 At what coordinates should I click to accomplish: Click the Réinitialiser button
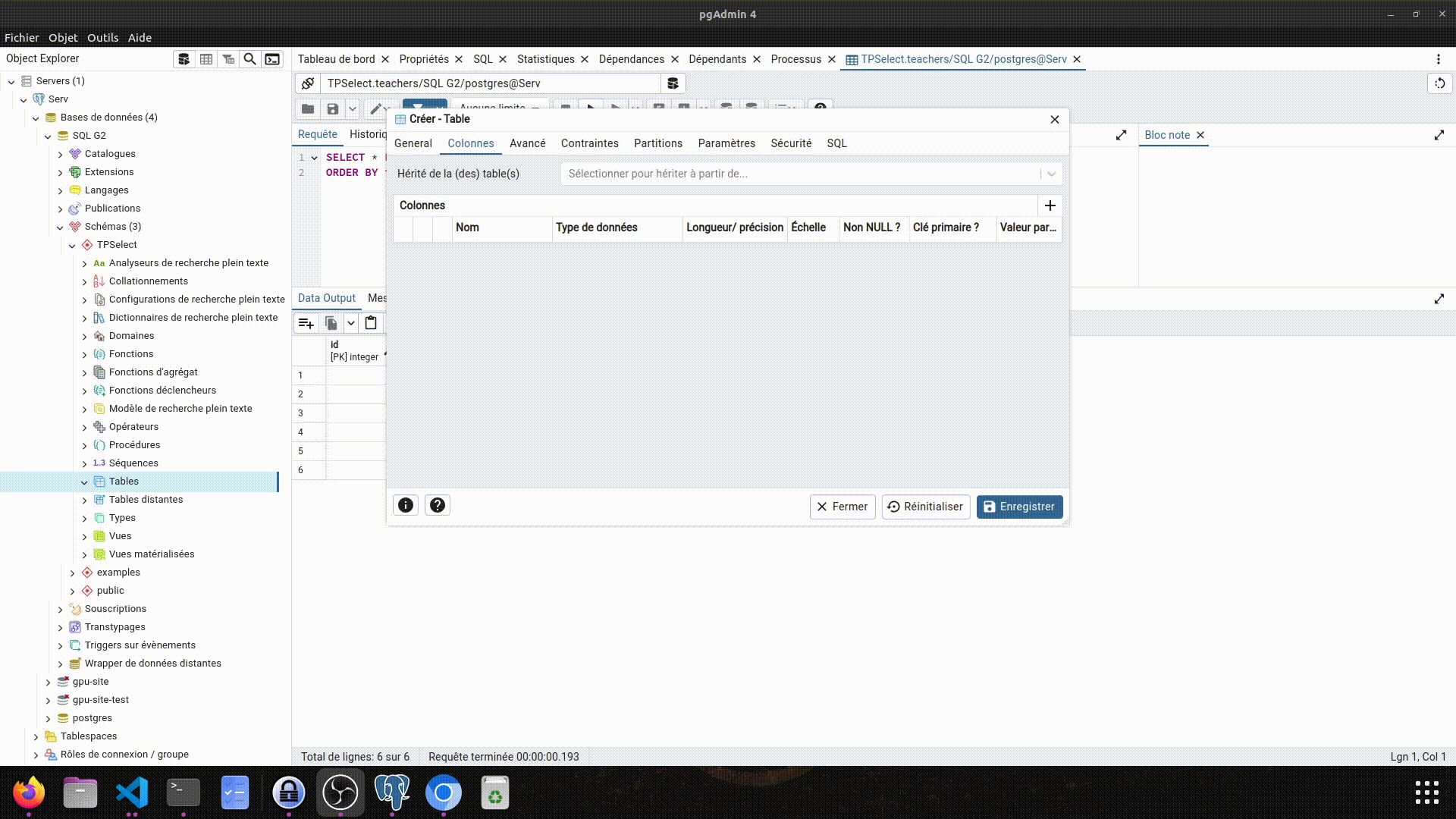click(x=926, y=507)
